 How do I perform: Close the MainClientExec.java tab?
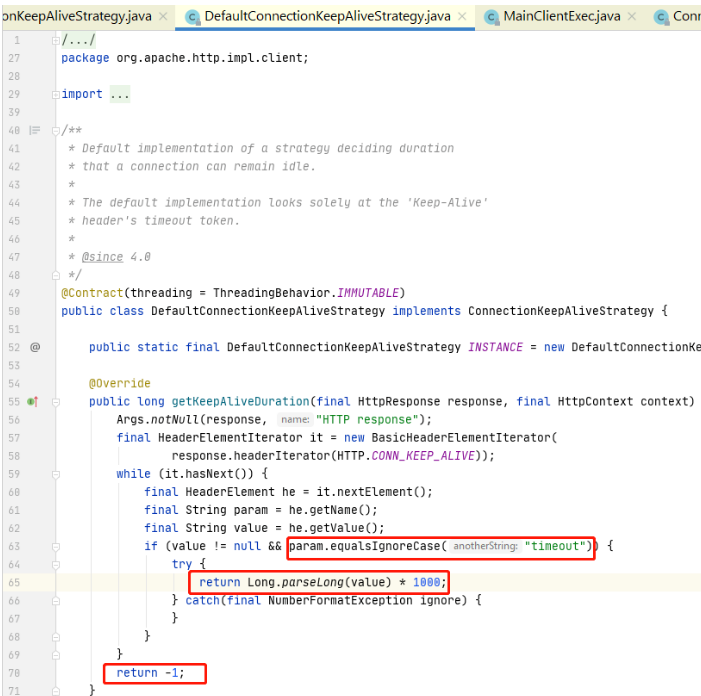click(631, 17)
